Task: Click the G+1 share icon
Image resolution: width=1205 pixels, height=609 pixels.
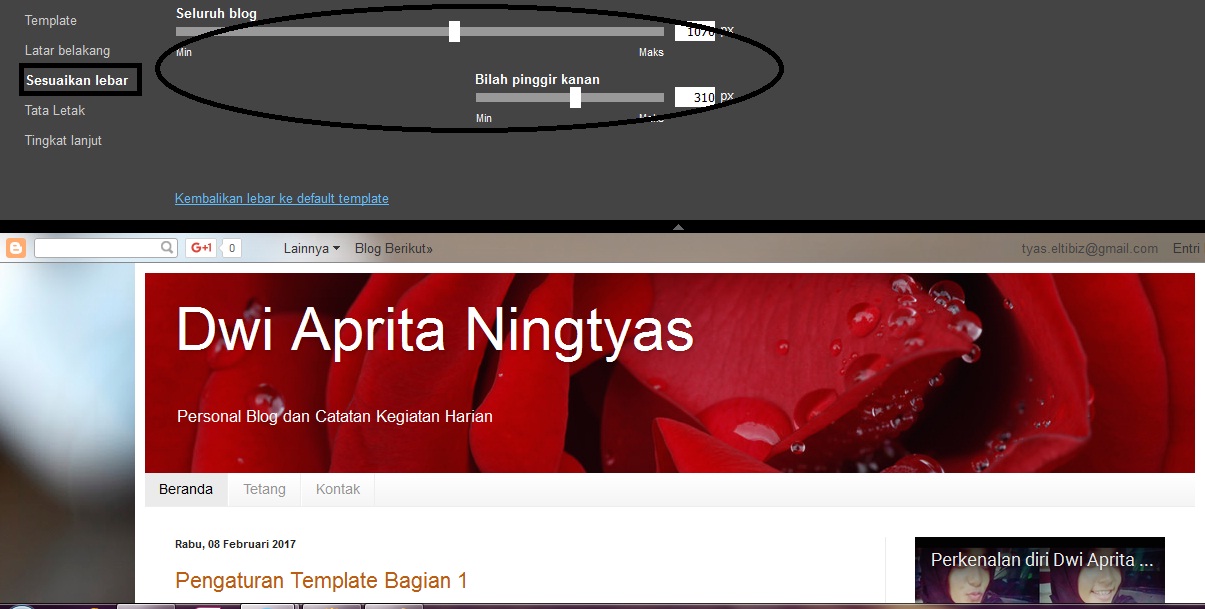Action: click(x=199, y=247)
